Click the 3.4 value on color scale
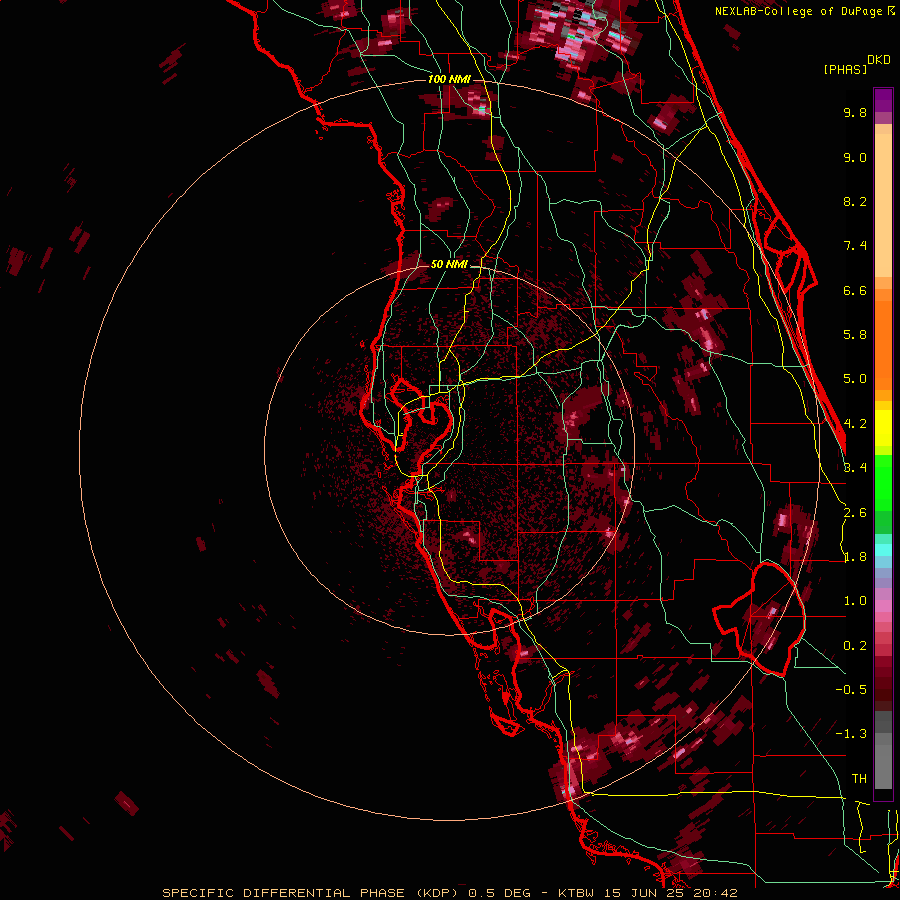900x900 pixels. (x=855, y=468)
